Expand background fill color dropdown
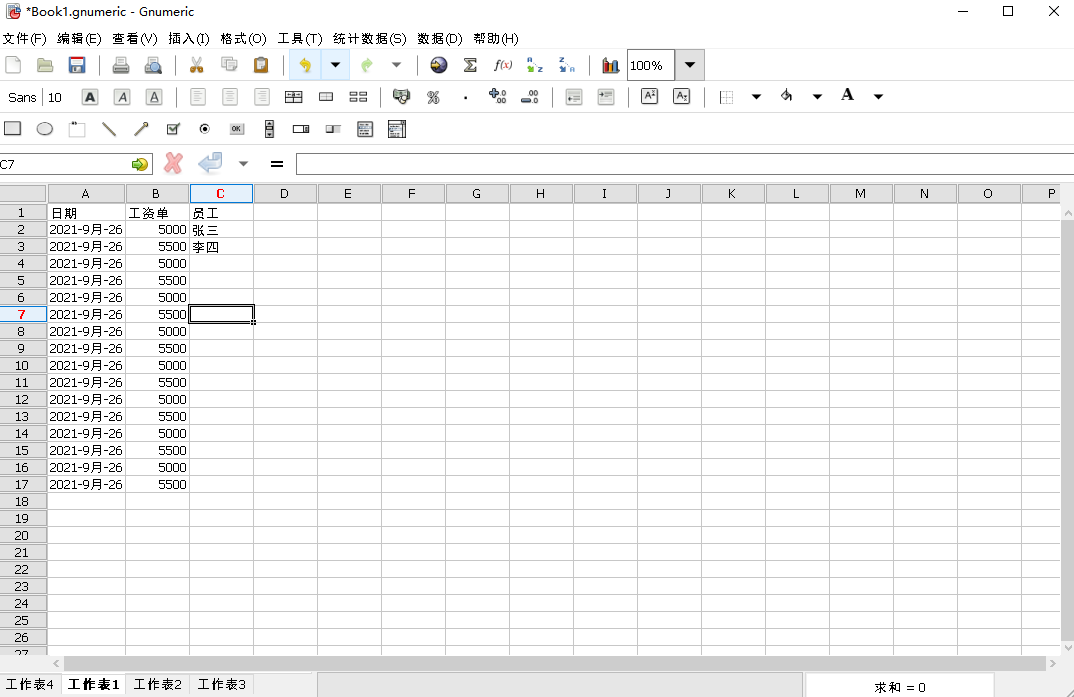Screen dimensions: 1074x697 [x=817, y=97]
